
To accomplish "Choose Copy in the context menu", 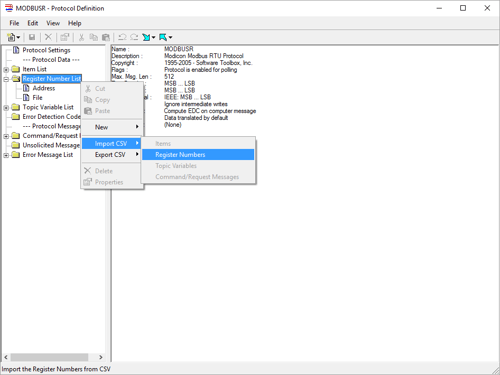I will pyautogui.click(x=112, y=100).
